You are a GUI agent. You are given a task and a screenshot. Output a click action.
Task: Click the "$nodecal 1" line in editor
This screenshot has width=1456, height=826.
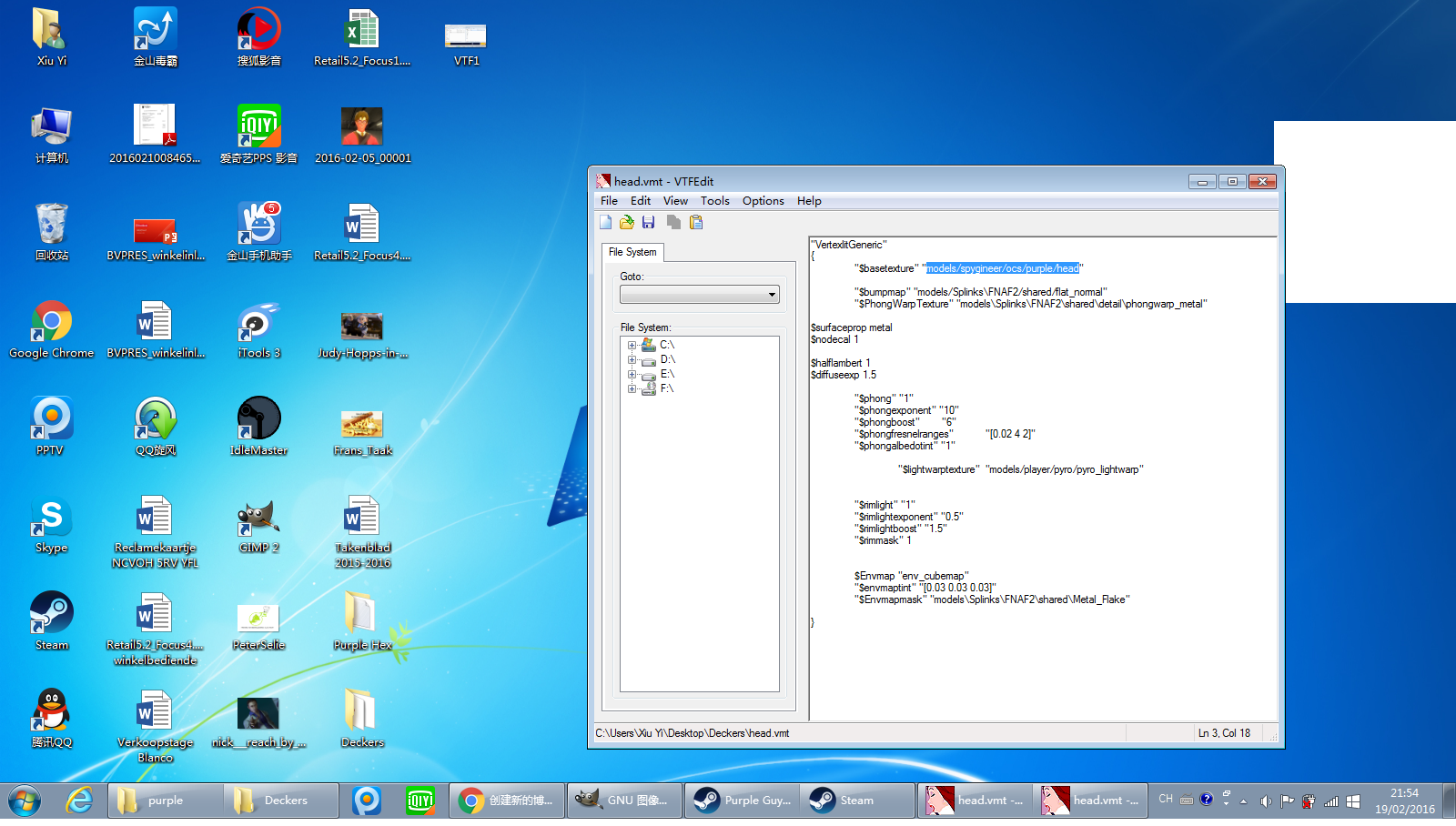pyautogui.click(x=834, y=339)
